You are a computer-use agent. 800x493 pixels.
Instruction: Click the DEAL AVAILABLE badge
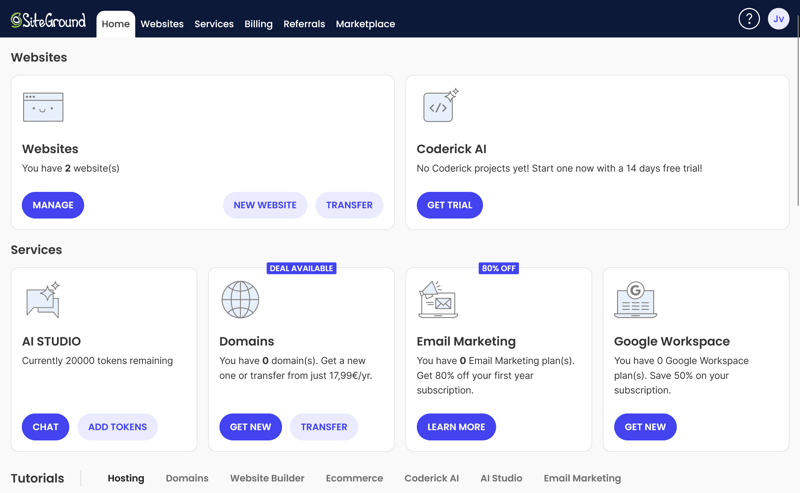[x=302, y=268]
